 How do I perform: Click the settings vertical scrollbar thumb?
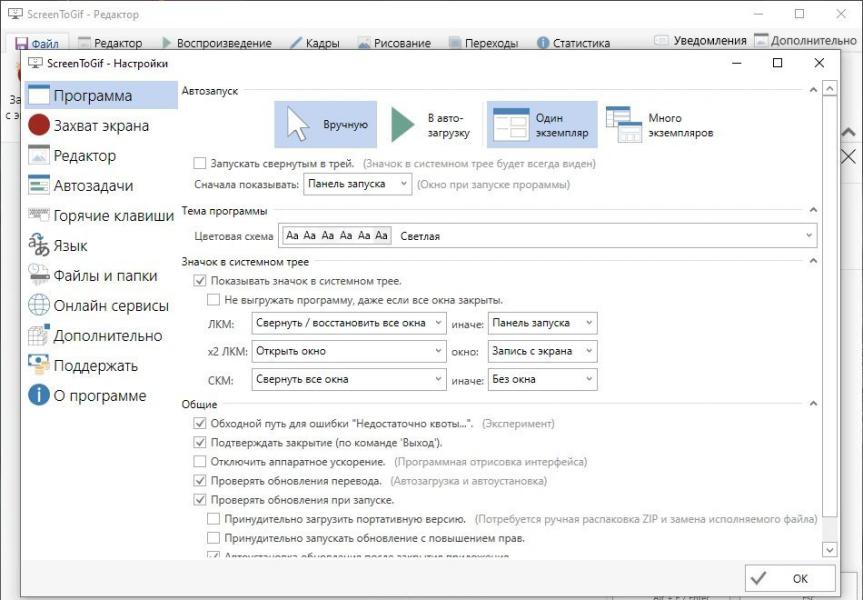pyautogui.click(x=829, y=307)
